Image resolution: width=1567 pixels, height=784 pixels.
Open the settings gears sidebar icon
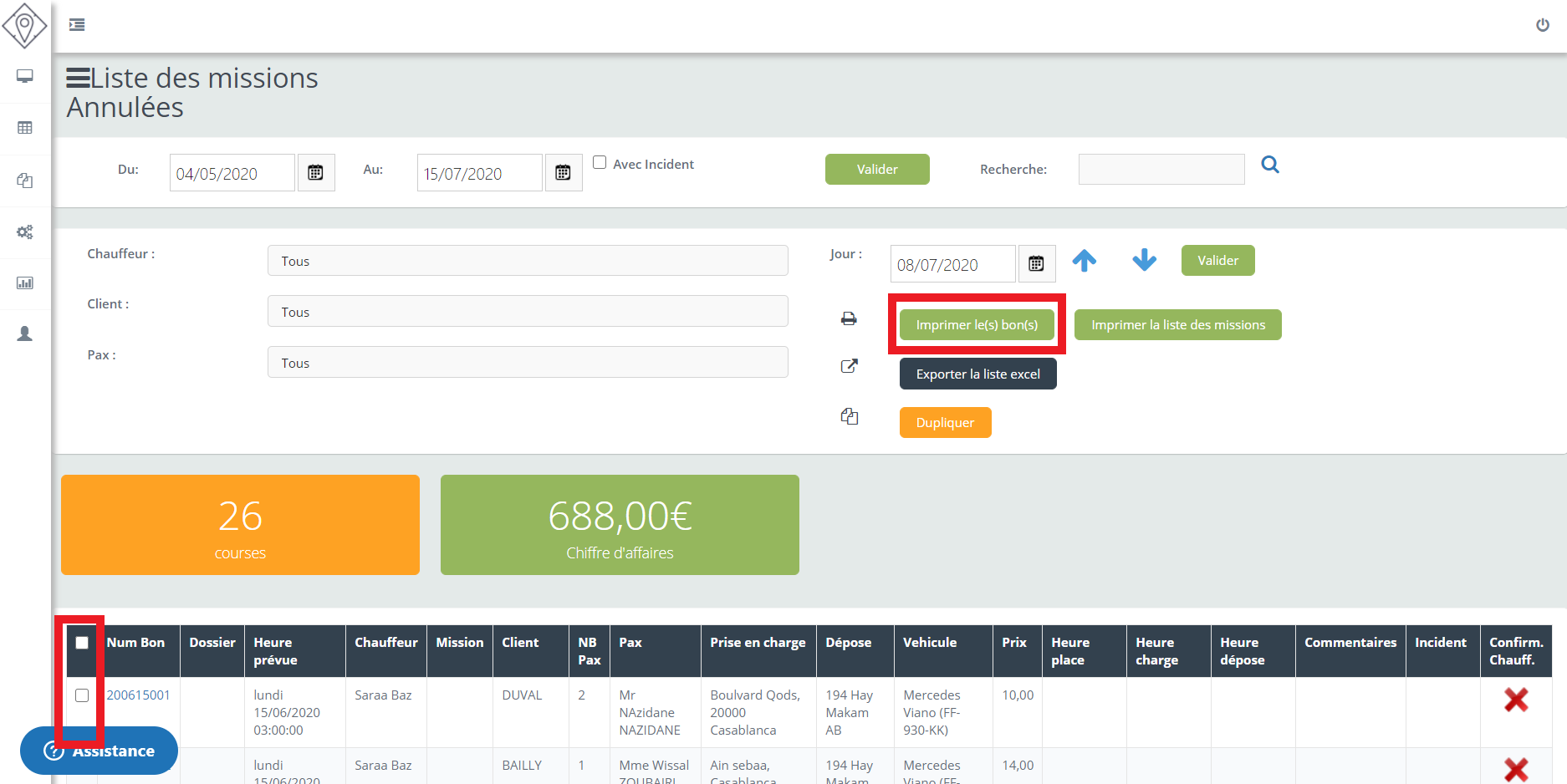[25, 232]
